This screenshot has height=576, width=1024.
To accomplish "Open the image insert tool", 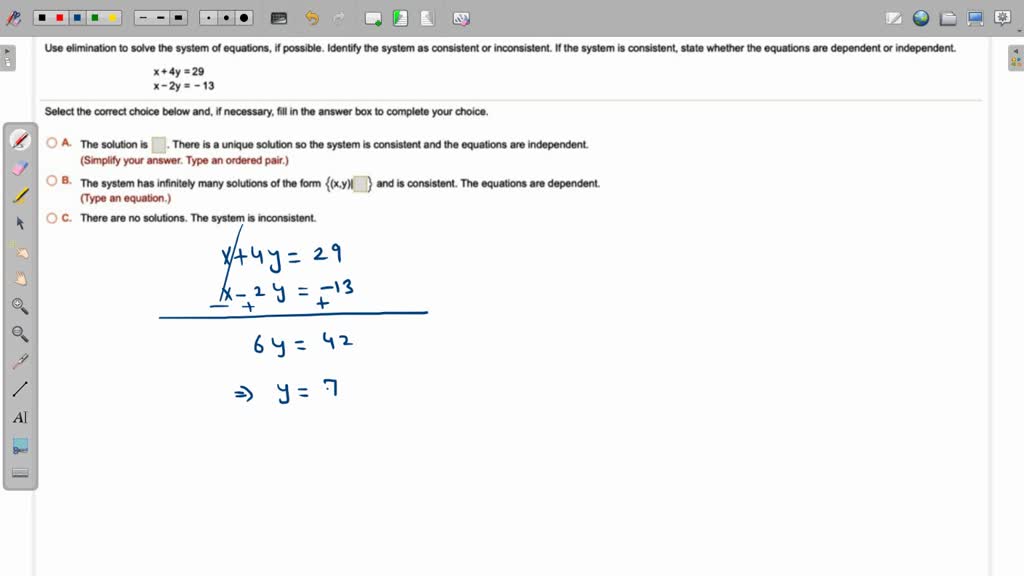I will pos(20,447).
